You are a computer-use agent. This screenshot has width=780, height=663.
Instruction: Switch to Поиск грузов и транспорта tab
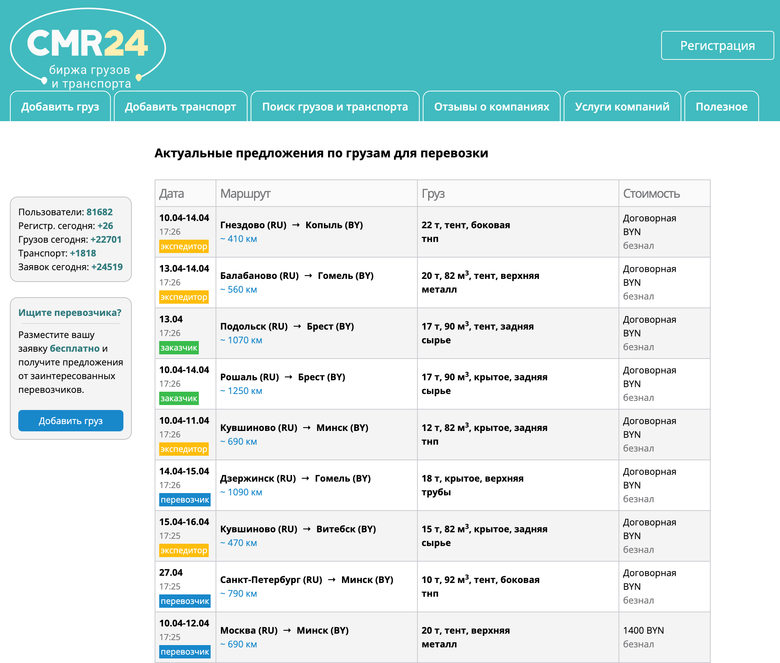(x=335, y=107)
